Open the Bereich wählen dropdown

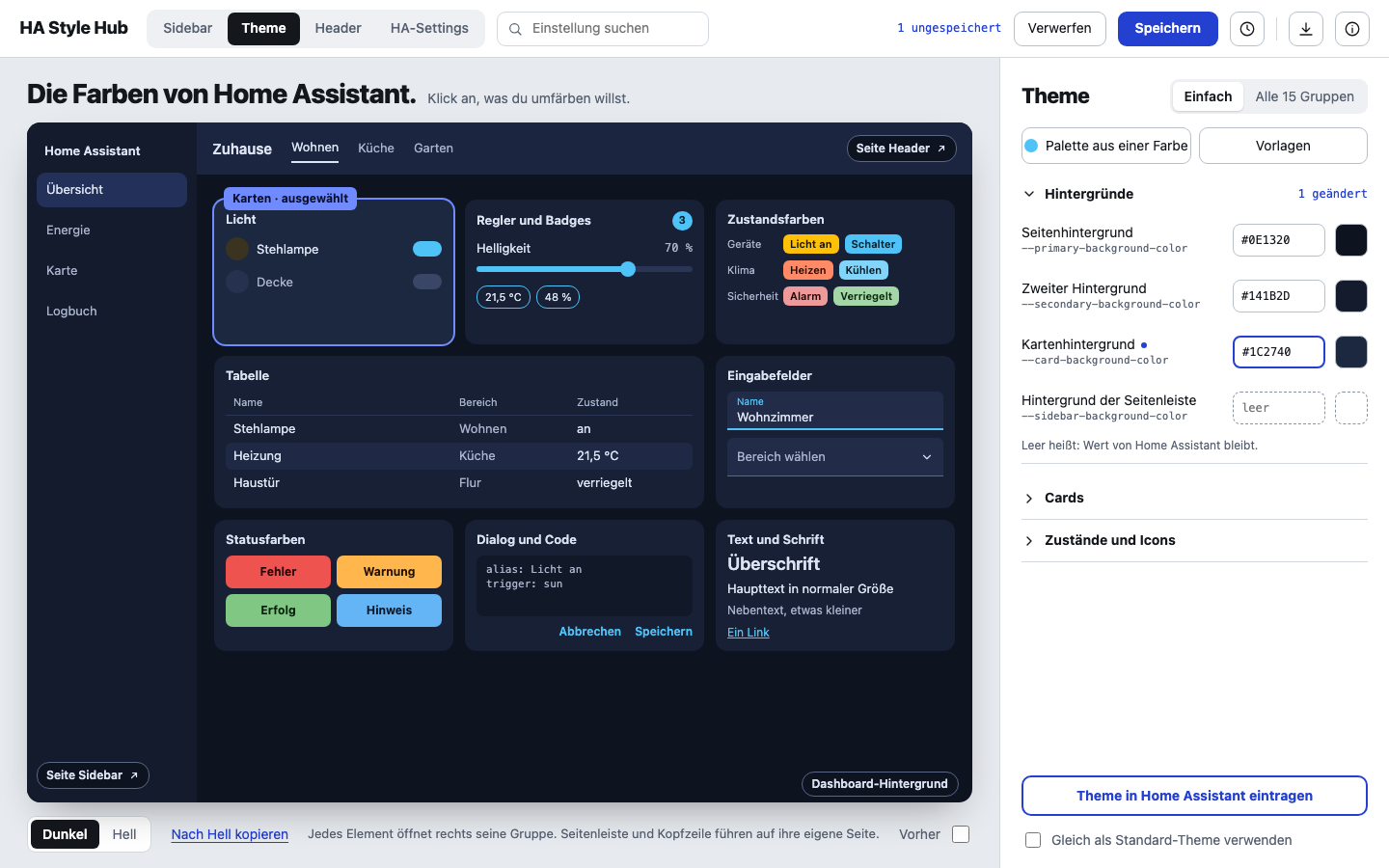coord(835,457)
